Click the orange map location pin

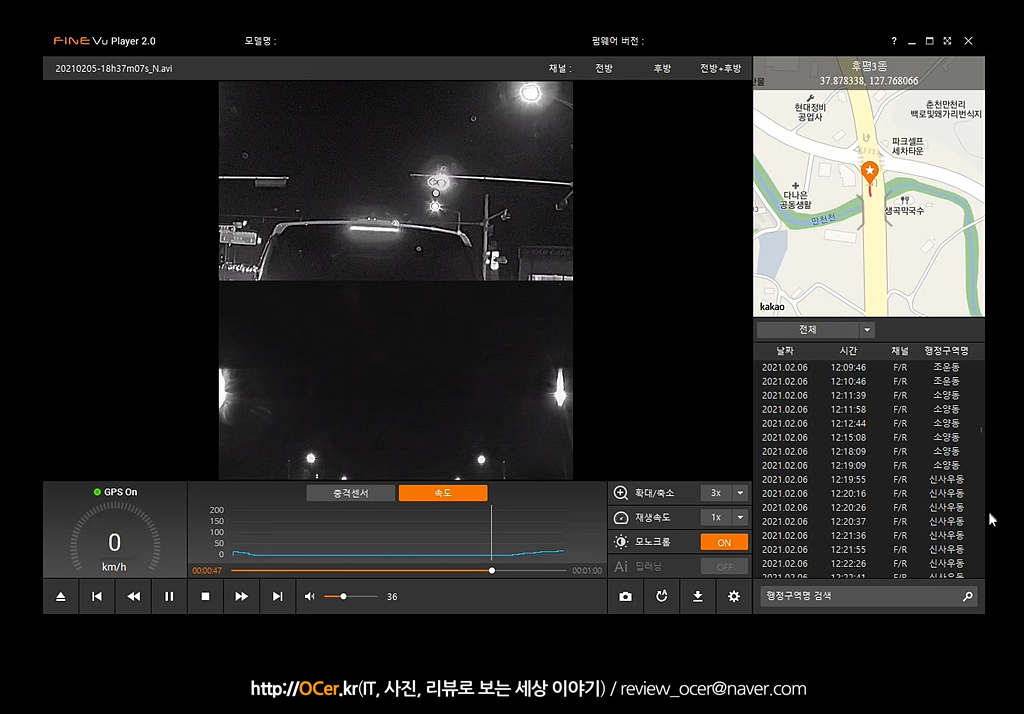point(869,172)
